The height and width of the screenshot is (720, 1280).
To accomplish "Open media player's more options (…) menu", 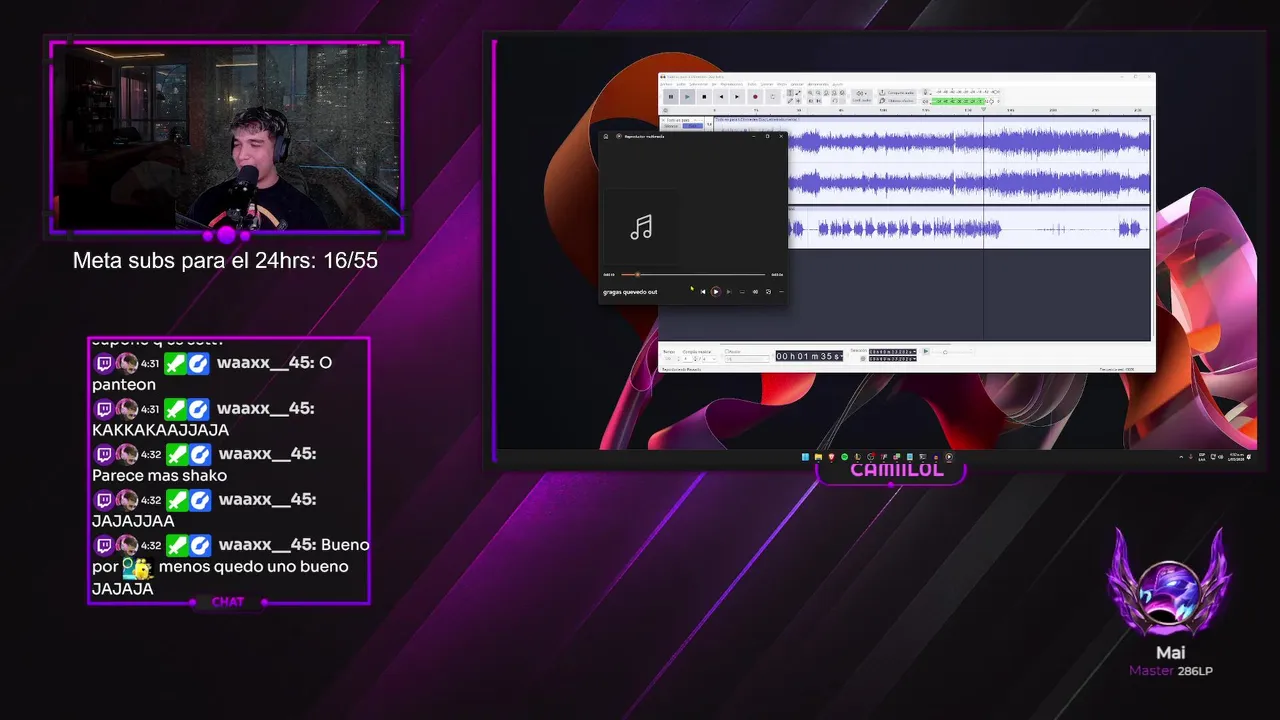I will click(781, 292).
